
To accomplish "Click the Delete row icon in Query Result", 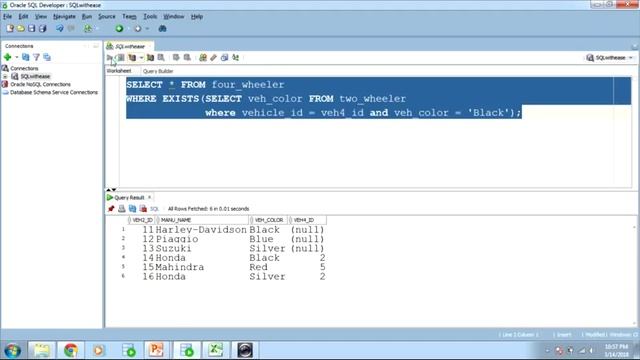I will 143,209.
